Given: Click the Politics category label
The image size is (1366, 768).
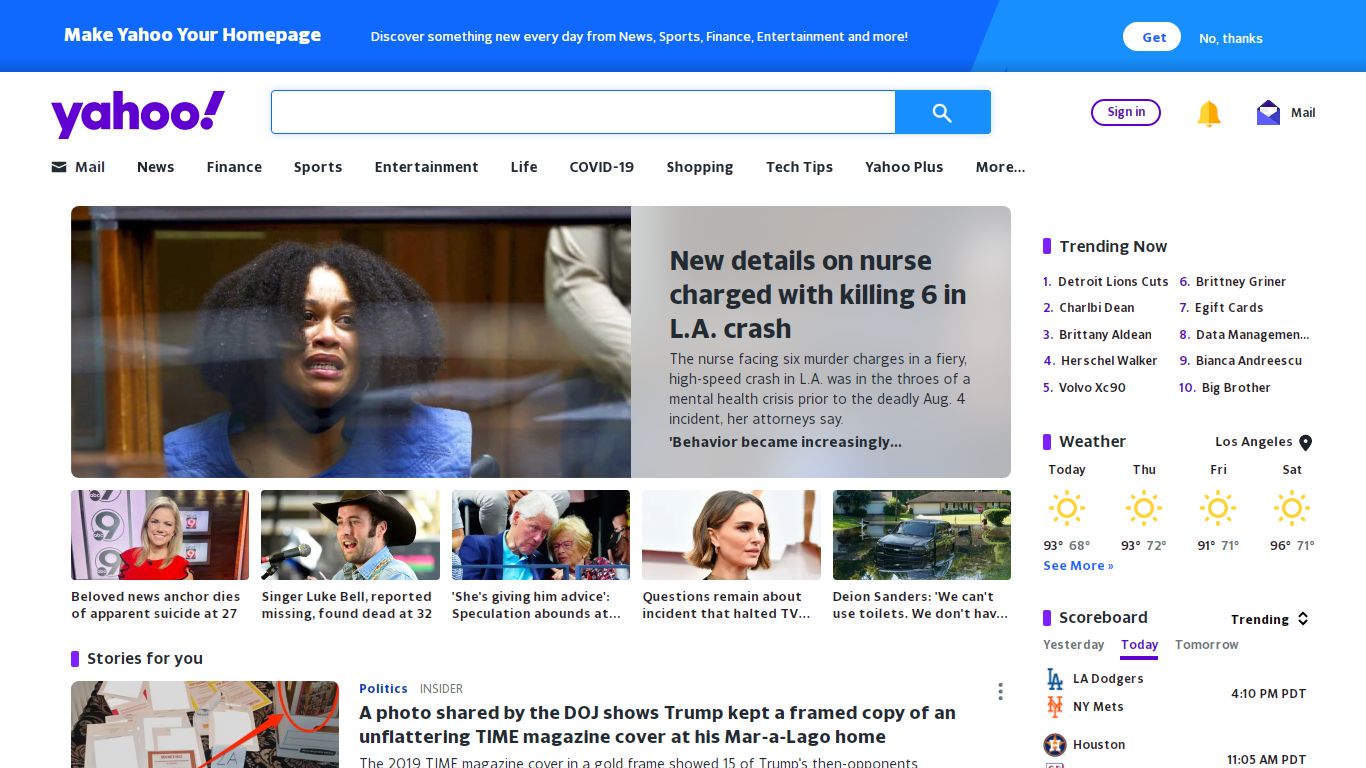Looking at the screenshot, I should 383,689.
